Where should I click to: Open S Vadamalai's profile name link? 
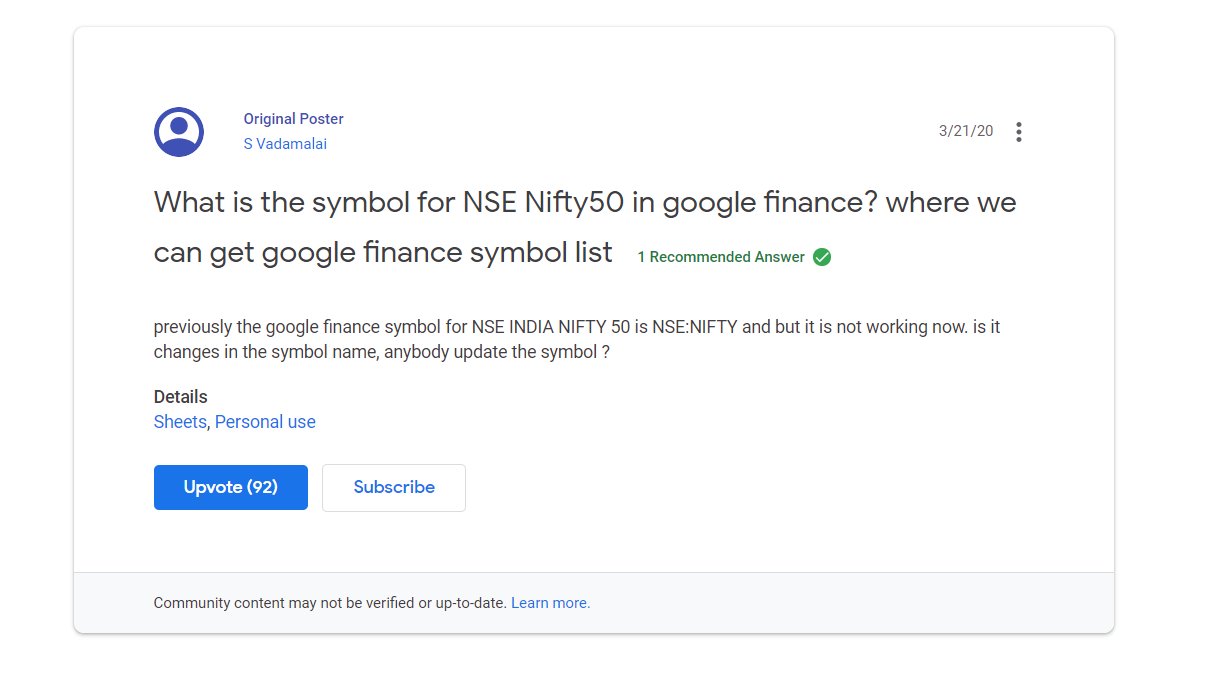click(285, 144)
